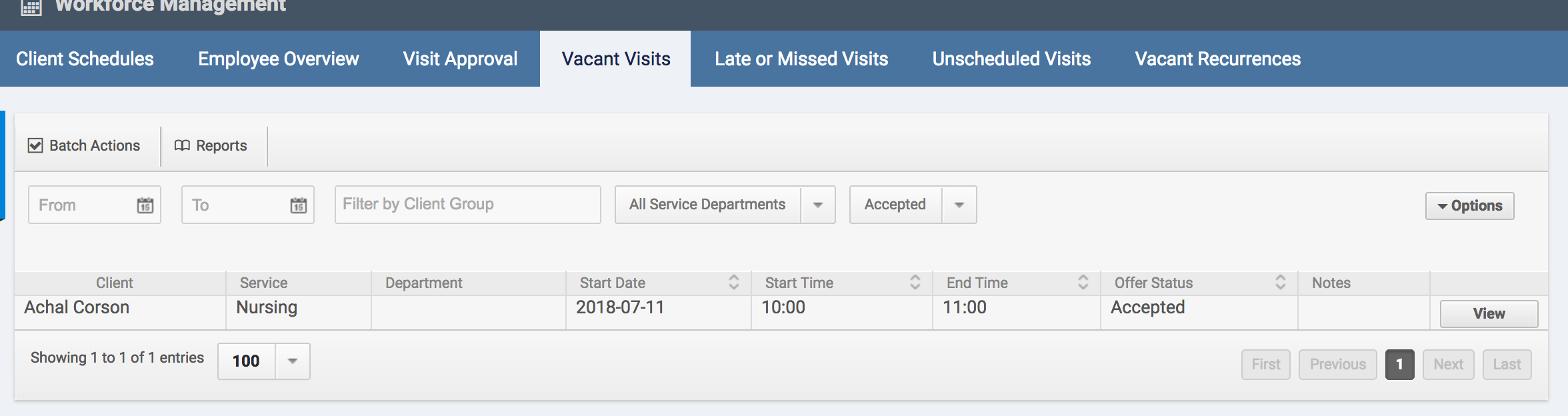The image size is (1568, 416).
Task: Open the From date calendar picker icon
Action: pos(145,205)
